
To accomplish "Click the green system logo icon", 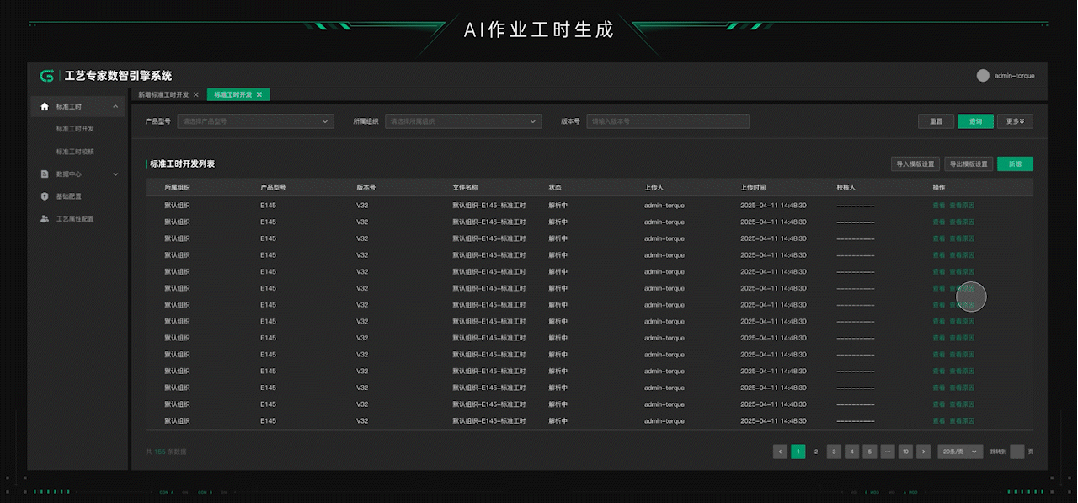I will click(47, 76).
